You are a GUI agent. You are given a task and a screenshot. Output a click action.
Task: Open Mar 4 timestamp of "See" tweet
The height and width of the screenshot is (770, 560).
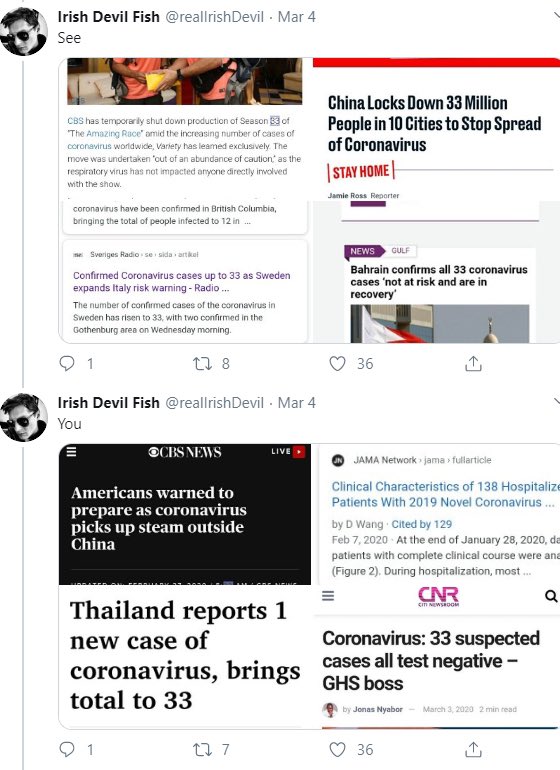(297, 17)
